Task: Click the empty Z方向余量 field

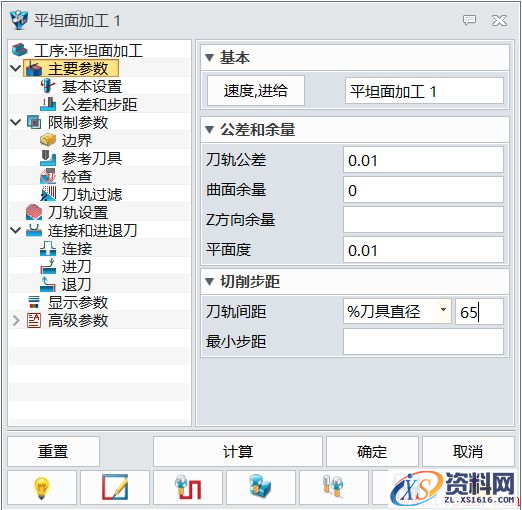Action: pos(423,220)
